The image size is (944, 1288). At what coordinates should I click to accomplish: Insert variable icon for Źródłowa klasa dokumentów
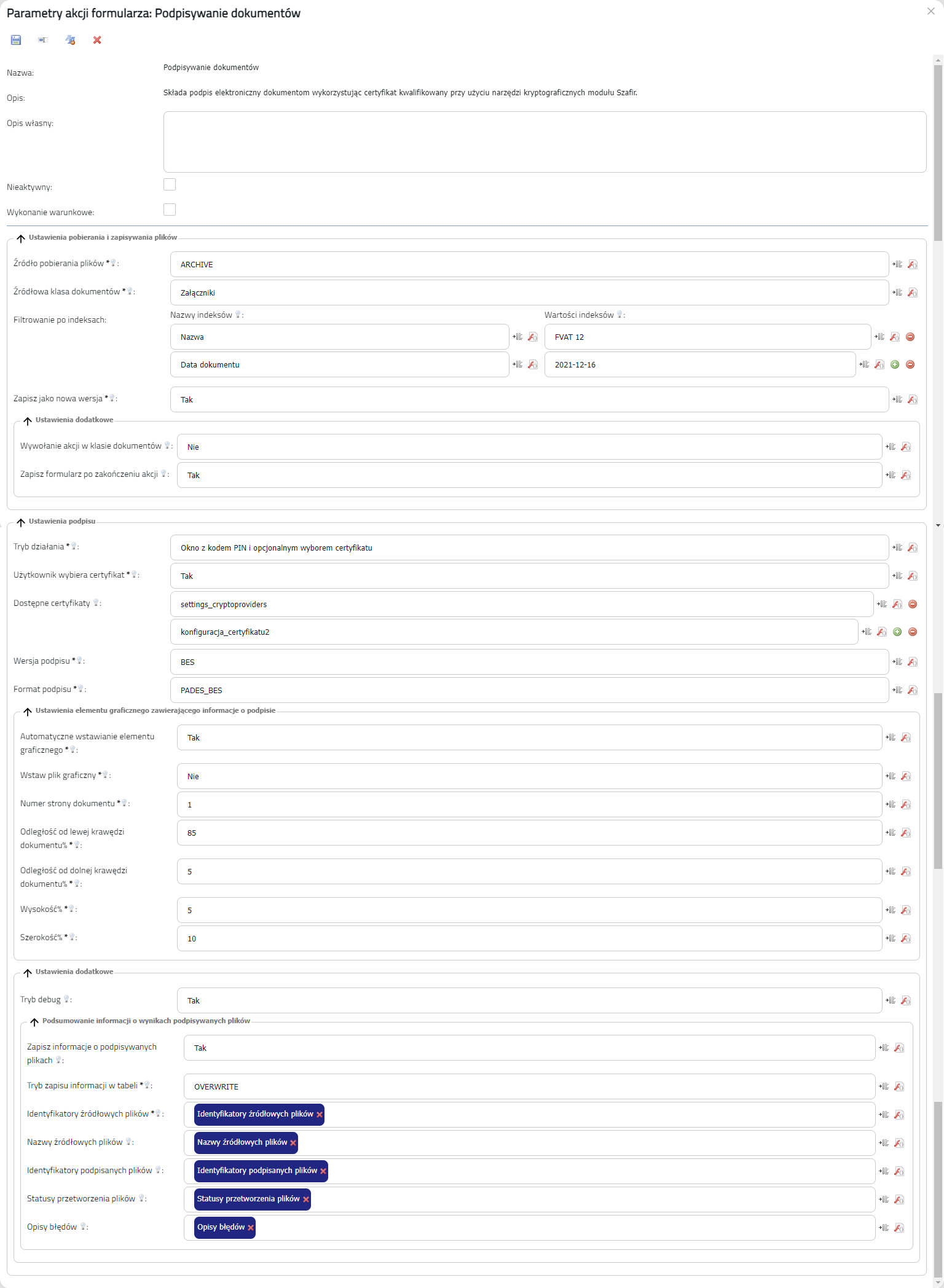coord(897,293)
